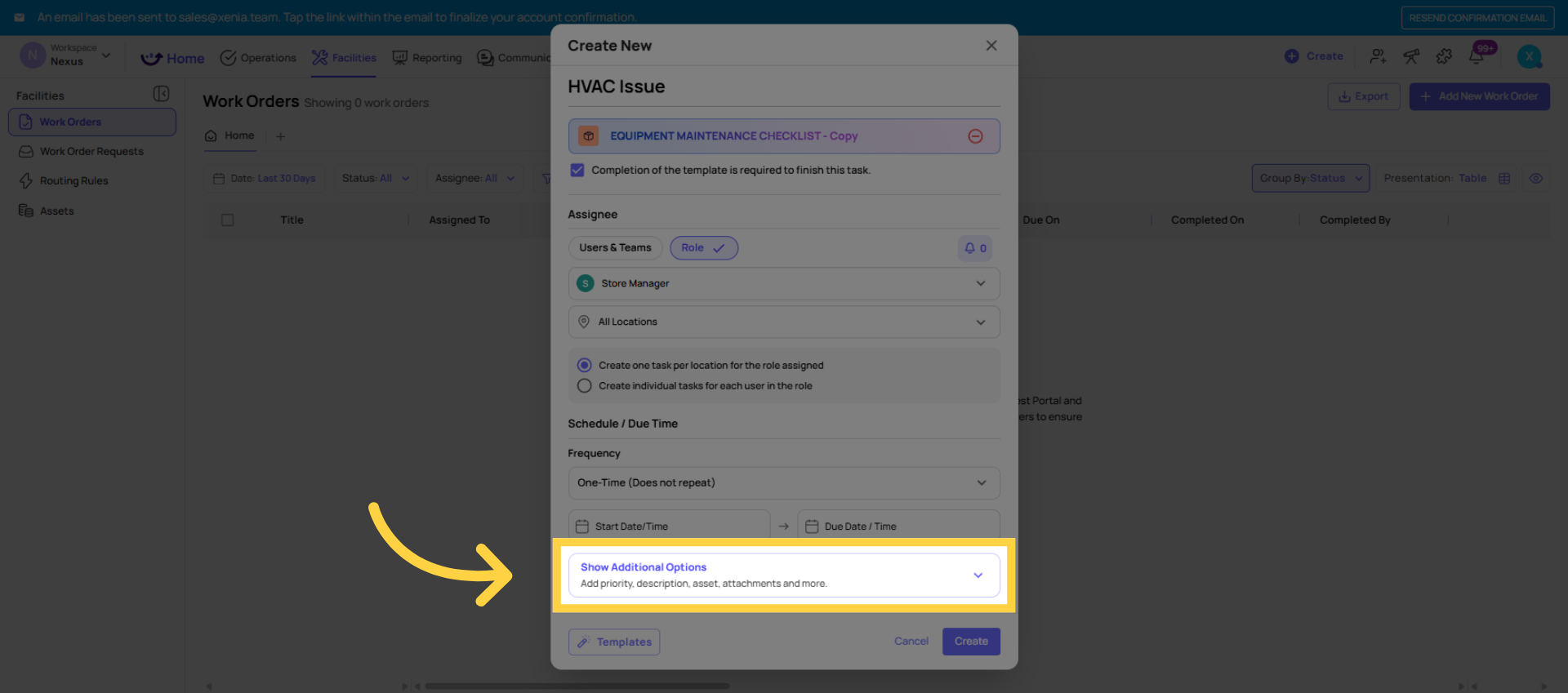The image size is (1568, 693).
Task: Tick the select-all checkbox in table header
Action: (x=228, y=220)
